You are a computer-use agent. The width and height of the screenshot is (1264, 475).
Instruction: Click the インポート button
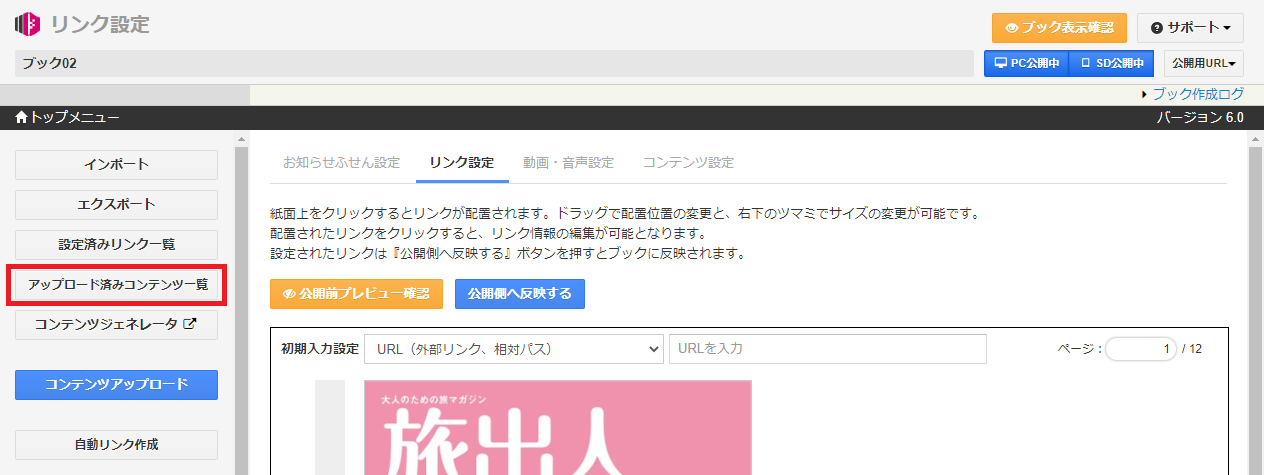pyautogui.click(x=116, y=165)
